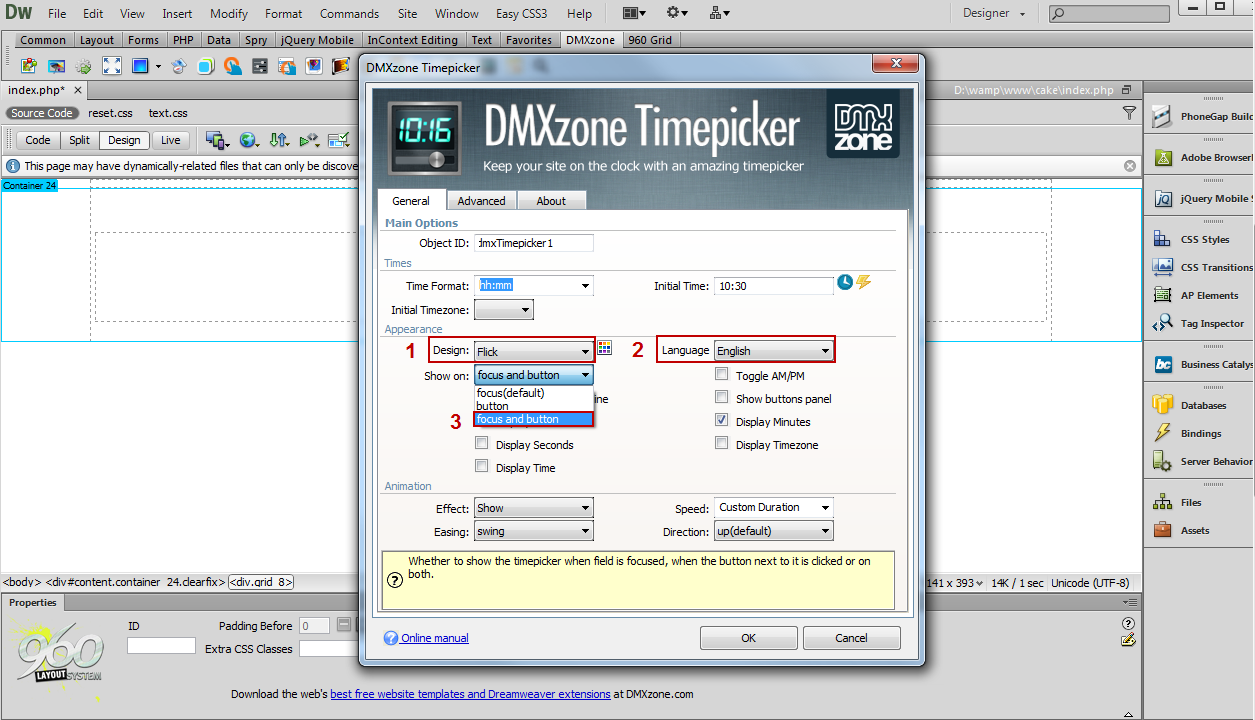Click the color grid icon beside Design dropdown
The image size is (1255, 720).
605,348
